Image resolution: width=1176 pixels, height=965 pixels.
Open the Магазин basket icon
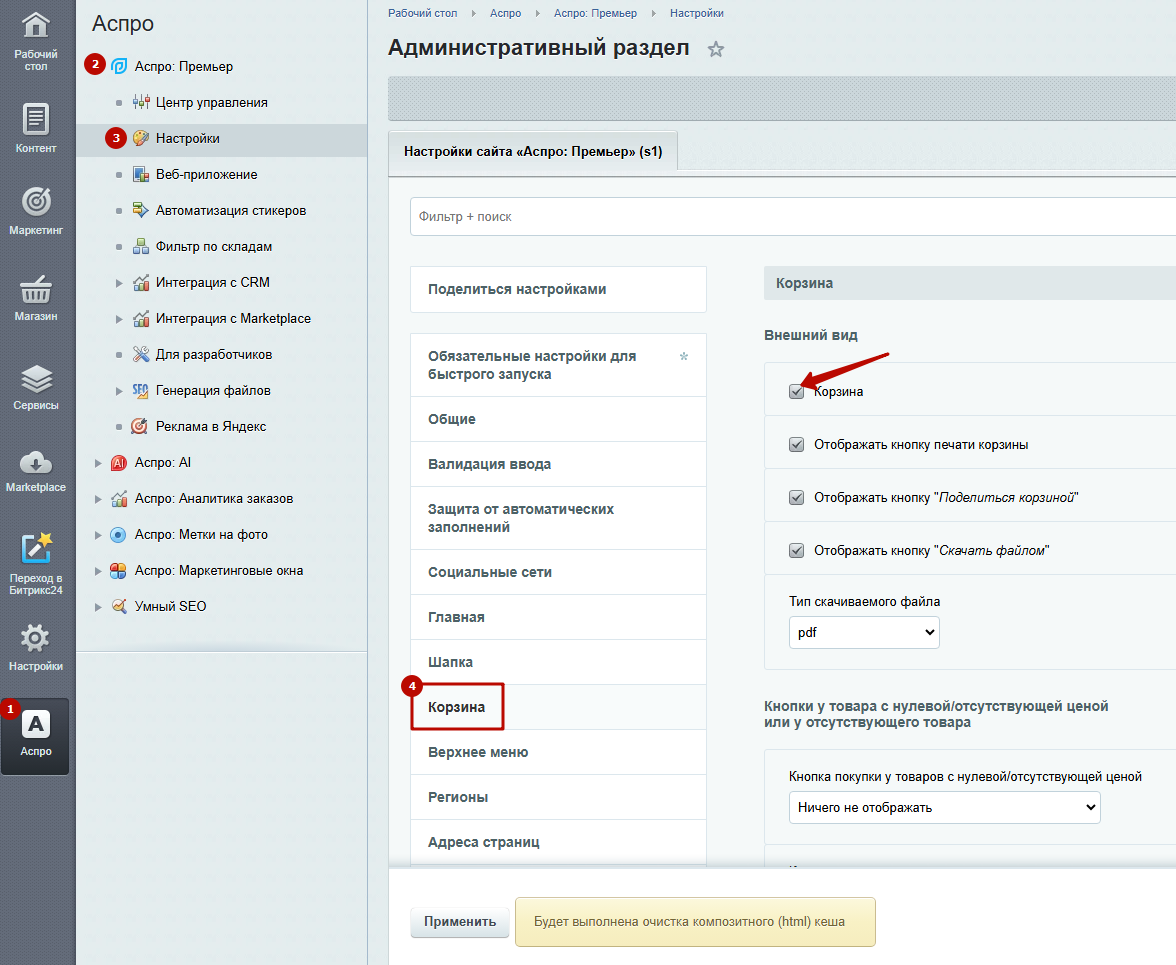point(35,289)
